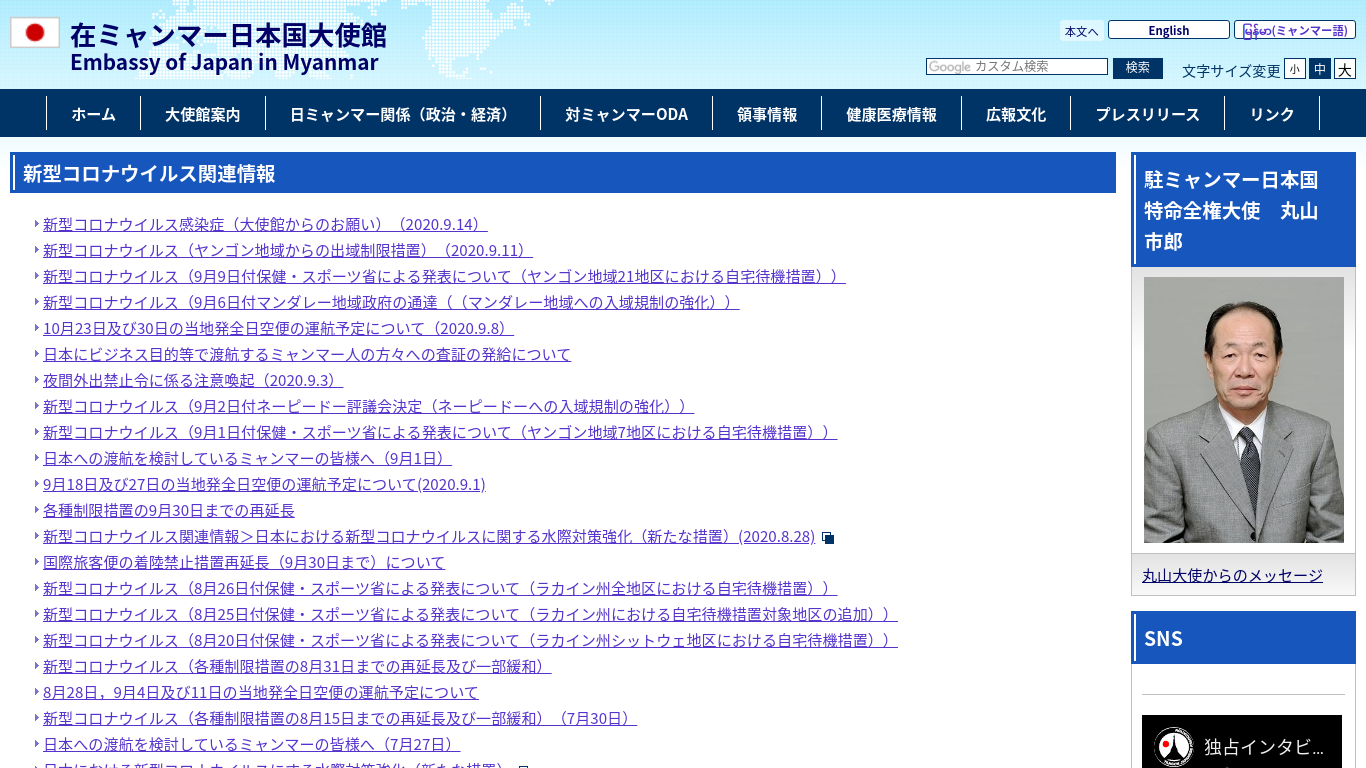
Task: Click the 検索 search button
Action: (x=1138, y=67)
